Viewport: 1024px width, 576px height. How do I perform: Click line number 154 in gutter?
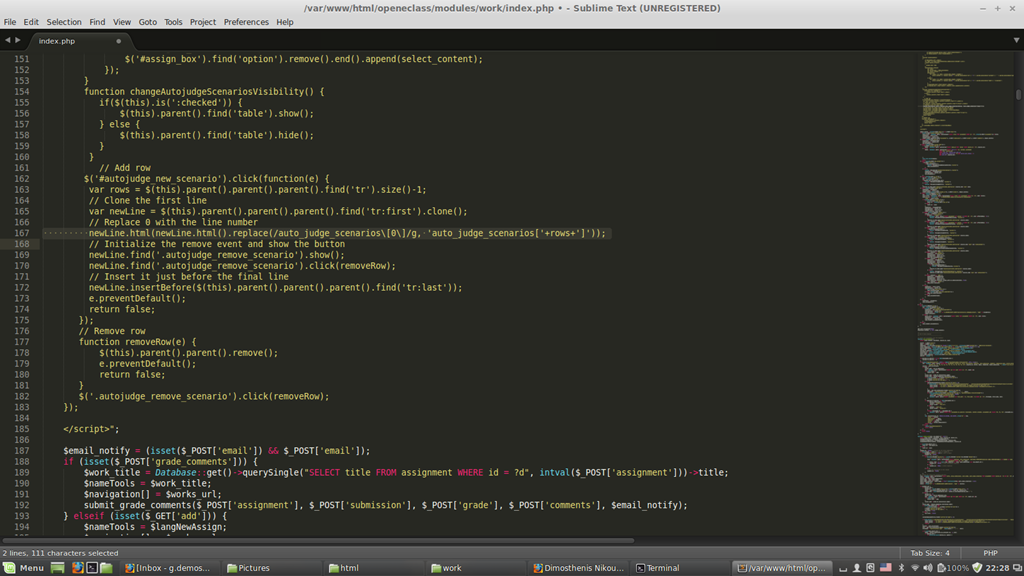pos(22,91)
